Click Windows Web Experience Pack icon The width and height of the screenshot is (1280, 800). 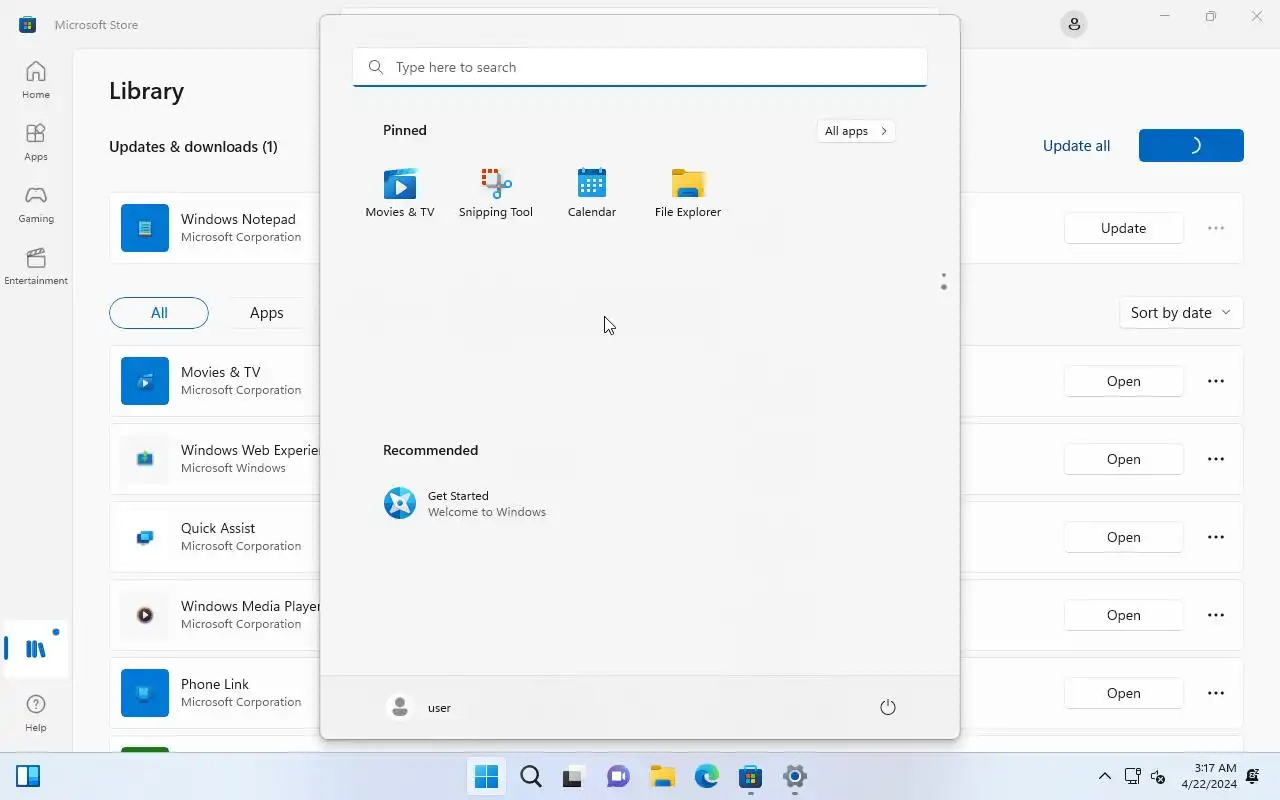[x=145, y=459]
